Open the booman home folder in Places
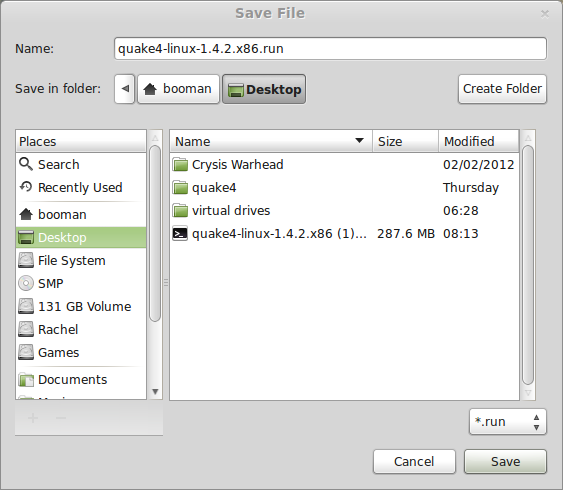This screenshot has width=563, height=490. 81,214
